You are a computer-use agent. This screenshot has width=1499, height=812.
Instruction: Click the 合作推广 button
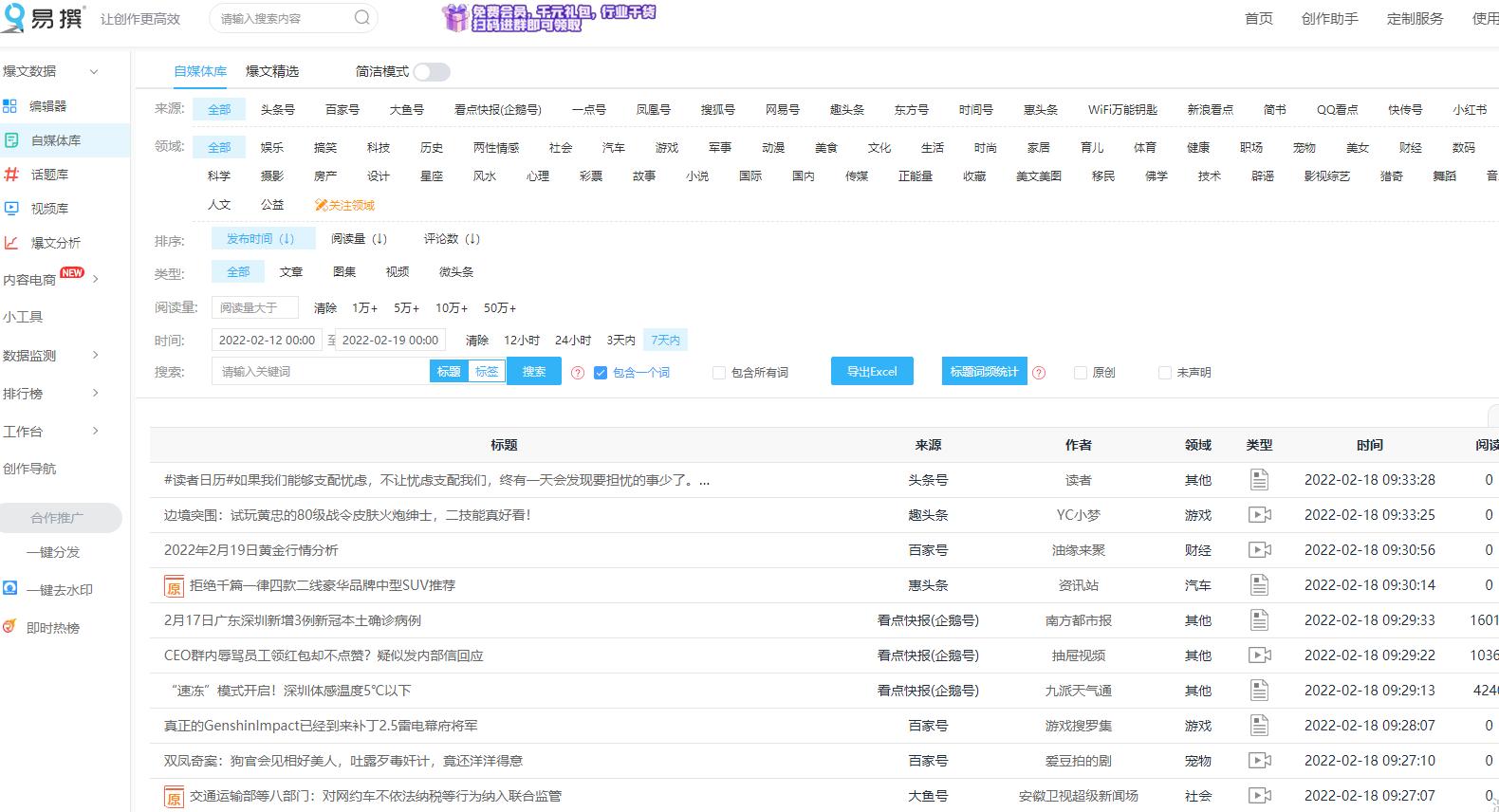pyautogui.click(x=61, y=518)
